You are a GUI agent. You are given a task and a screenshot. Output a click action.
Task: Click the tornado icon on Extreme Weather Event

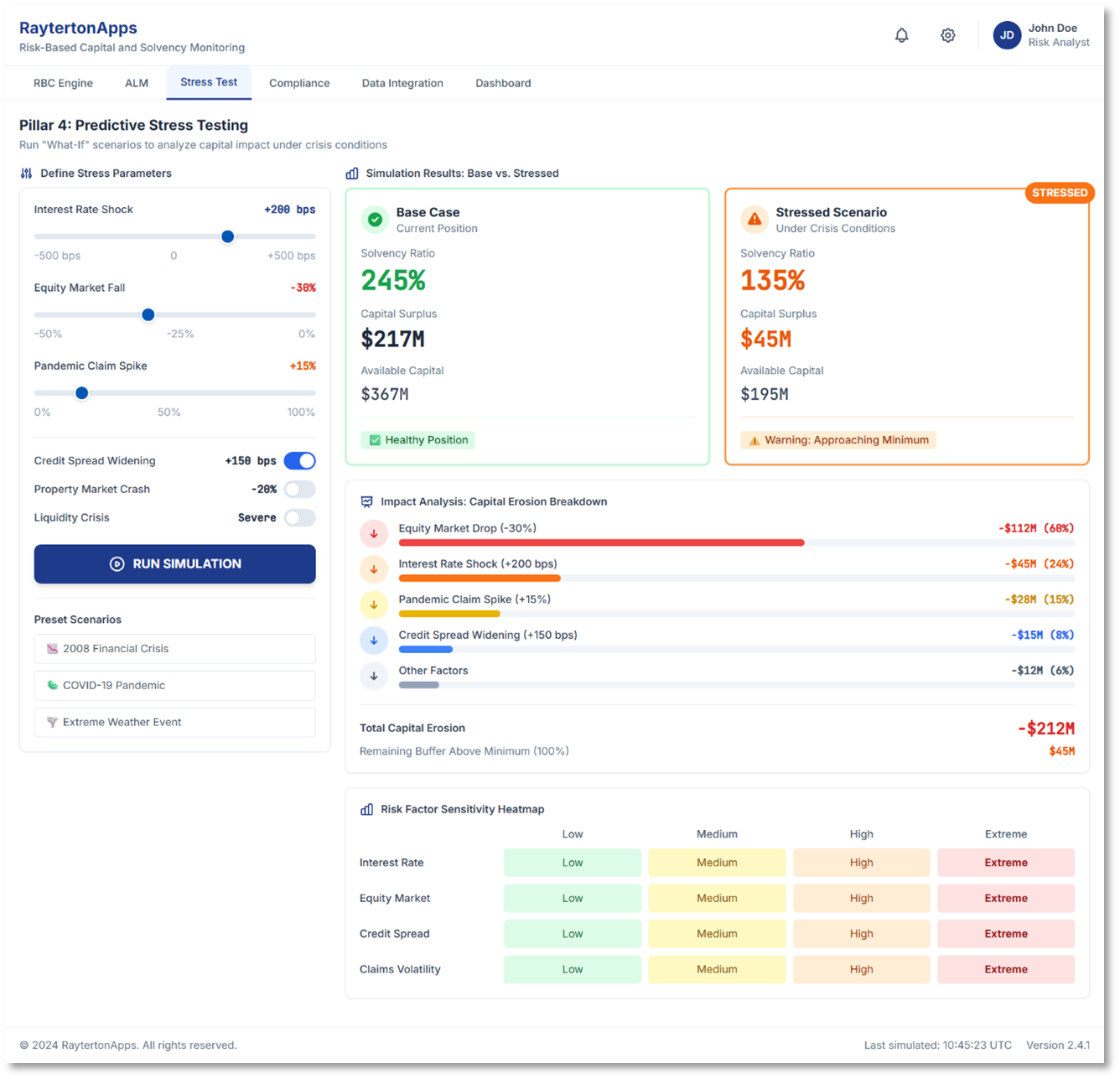click(53, 722)
